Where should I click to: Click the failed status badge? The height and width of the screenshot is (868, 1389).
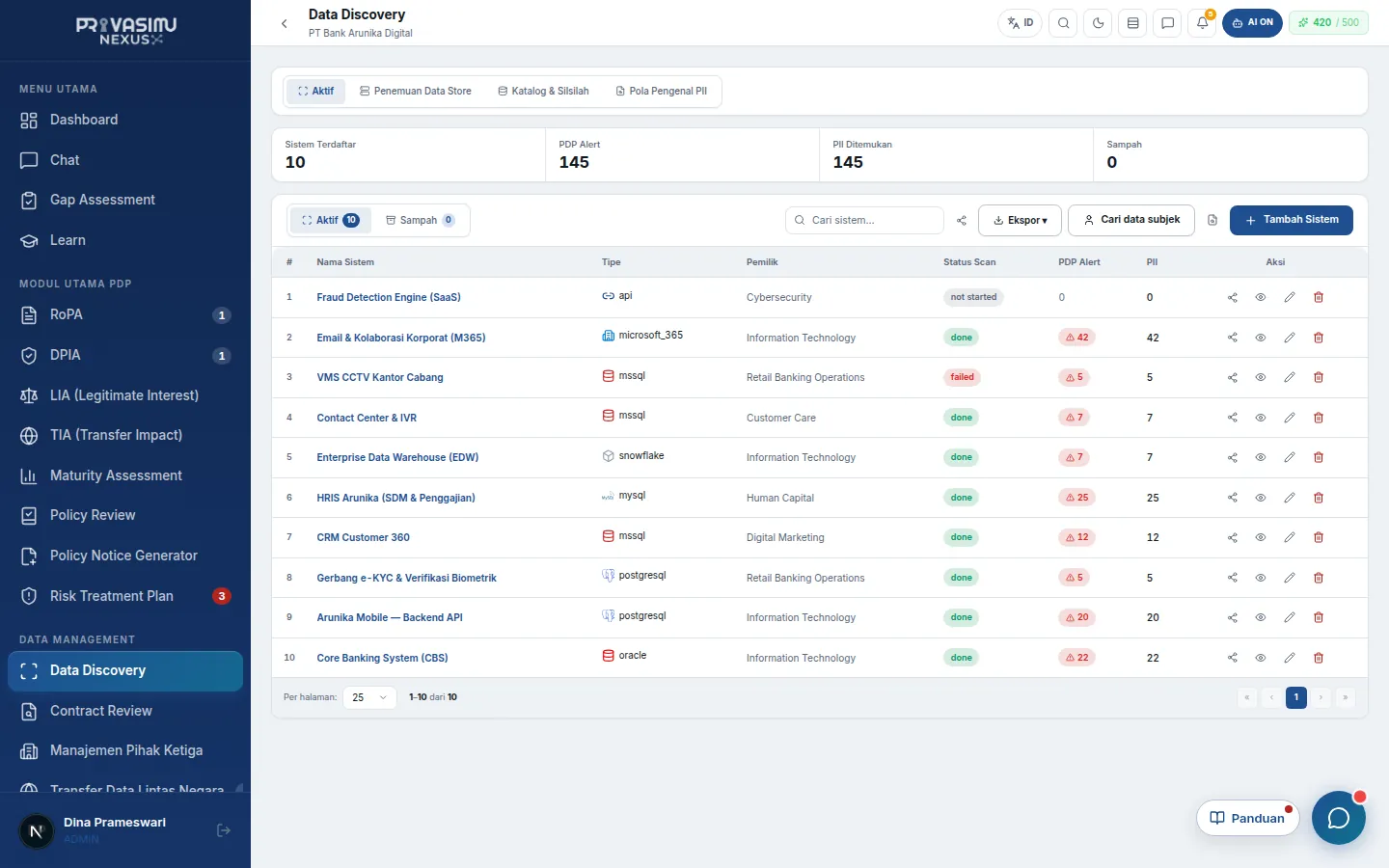962,377
